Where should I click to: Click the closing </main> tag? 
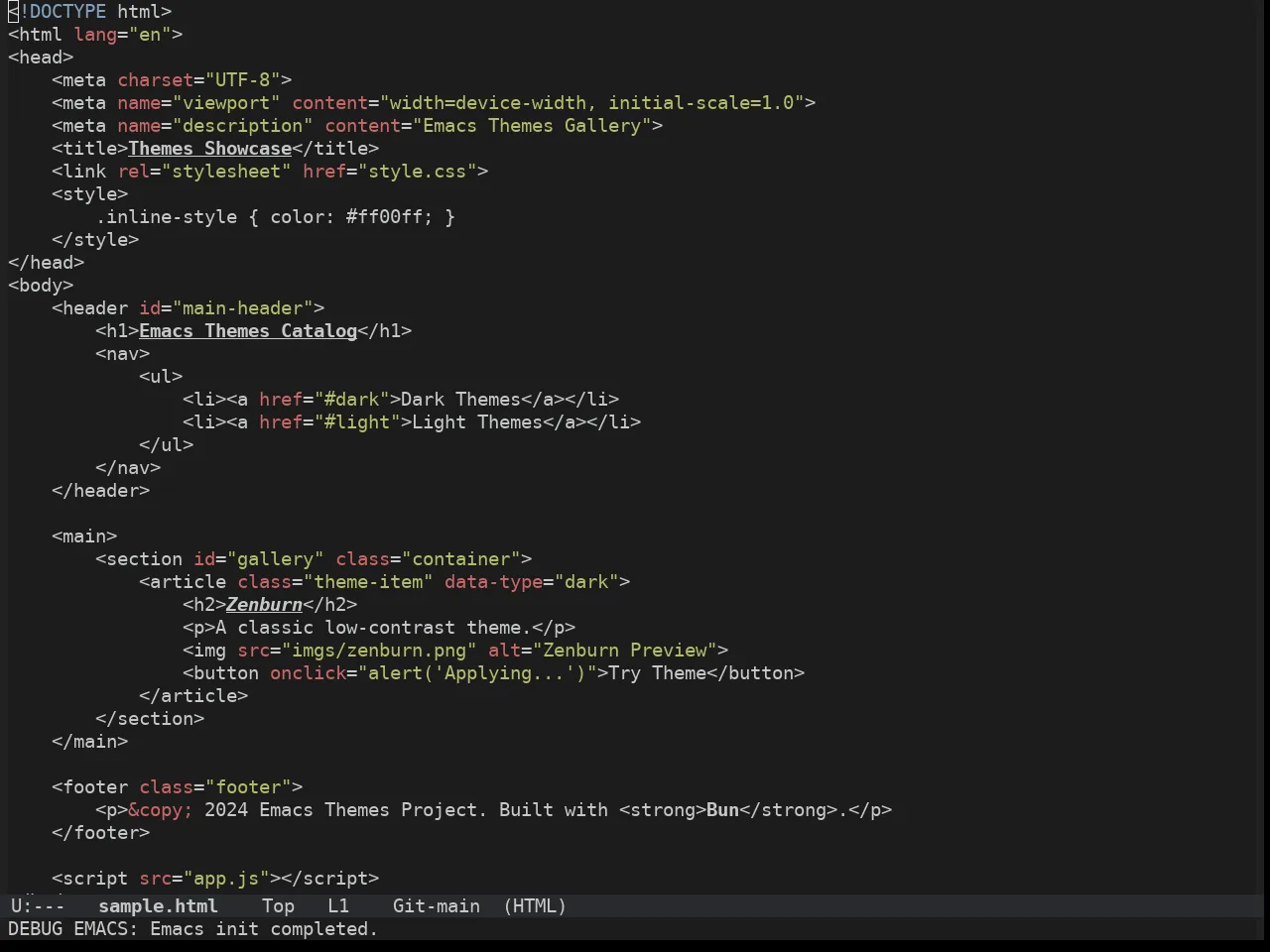[90, 742]
